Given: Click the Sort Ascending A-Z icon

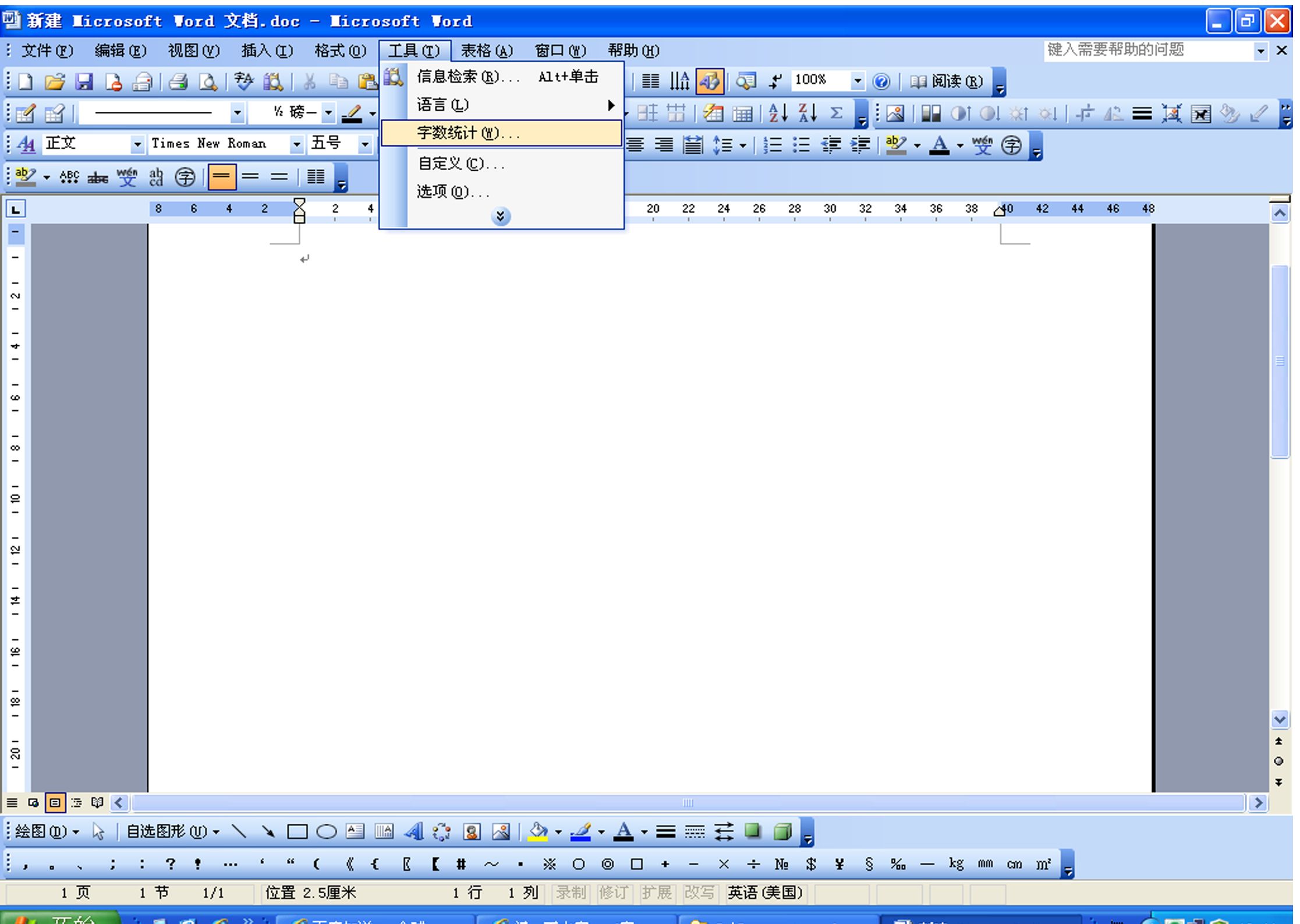Looking at the screenshot, I should [778, 113].
